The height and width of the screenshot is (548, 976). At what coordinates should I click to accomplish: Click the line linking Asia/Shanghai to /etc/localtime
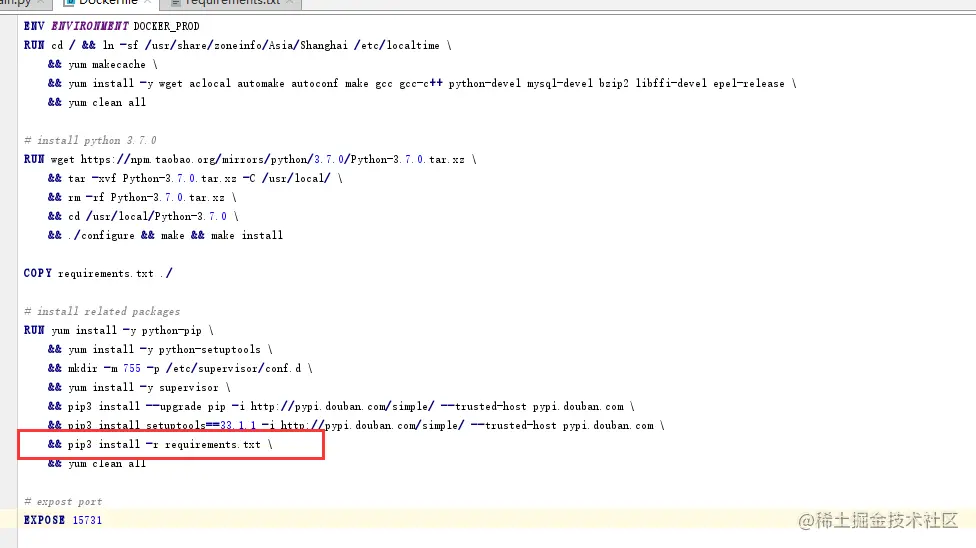click(238, 45)
